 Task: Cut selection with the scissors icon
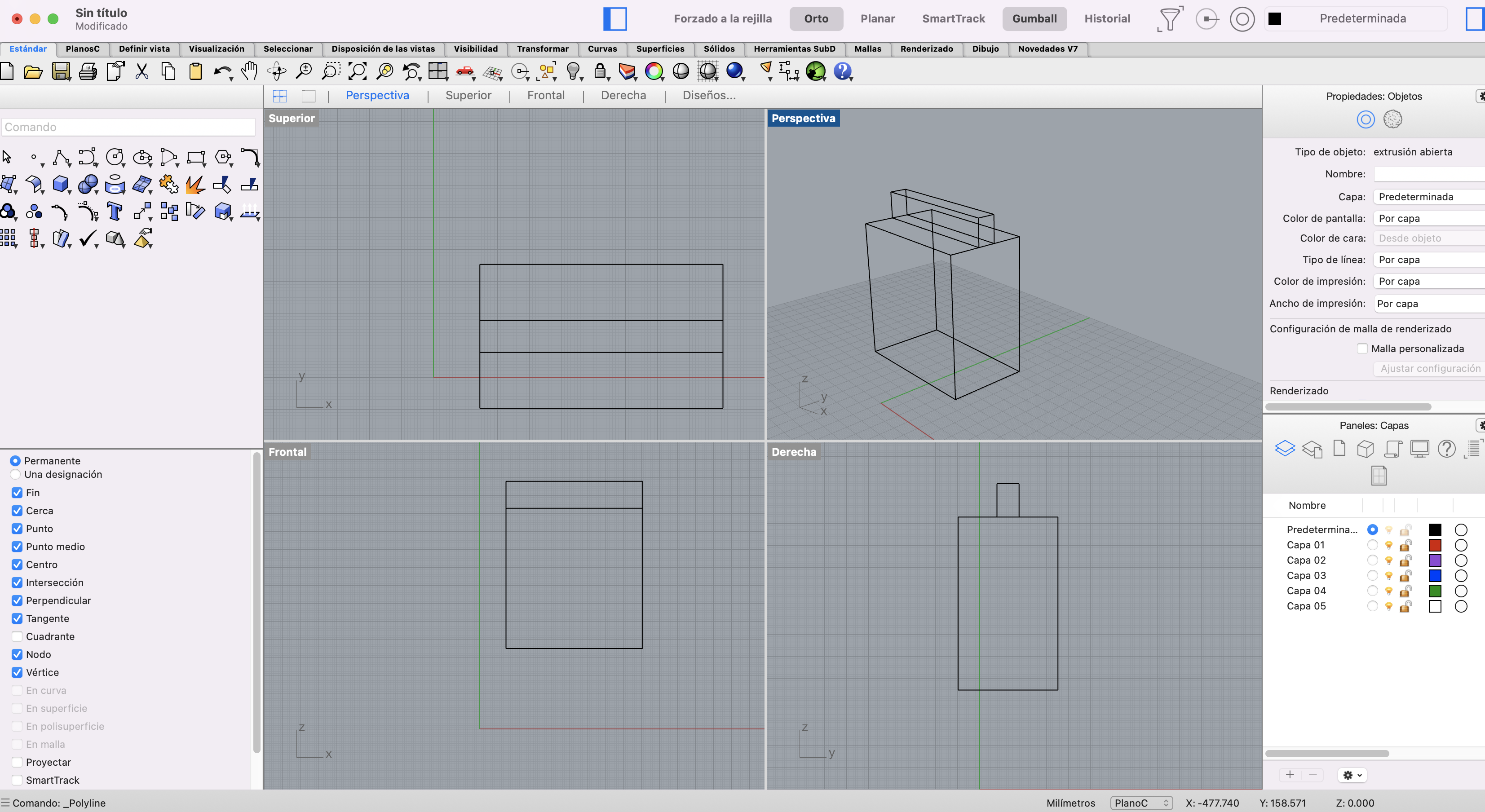point(142,71)
